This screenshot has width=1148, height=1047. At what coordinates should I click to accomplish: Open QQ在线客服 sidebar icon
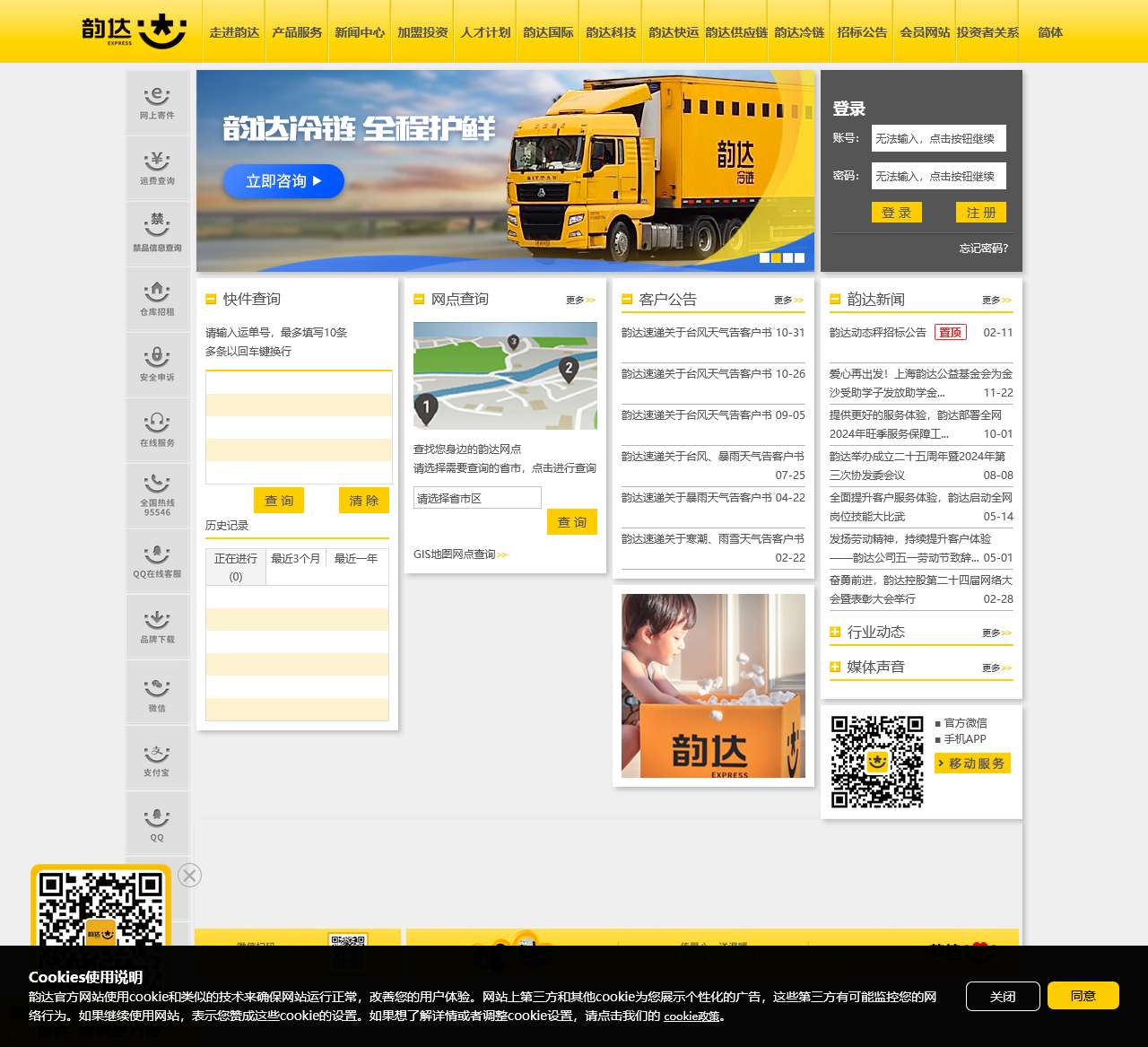point(157,562)
